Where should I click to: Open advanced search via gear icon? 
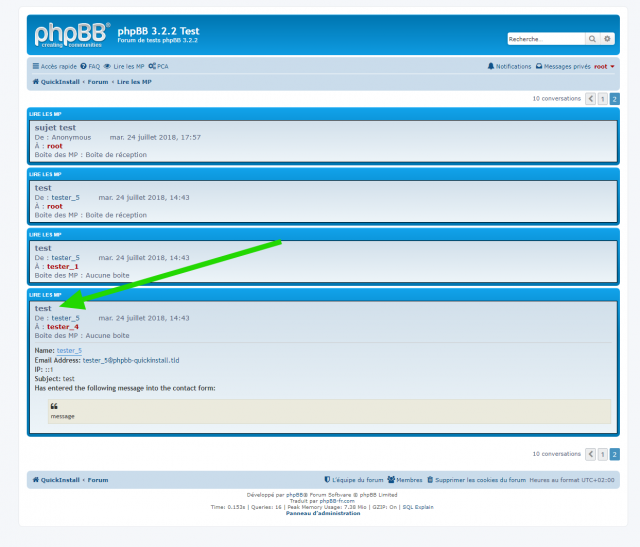[607, 39]
